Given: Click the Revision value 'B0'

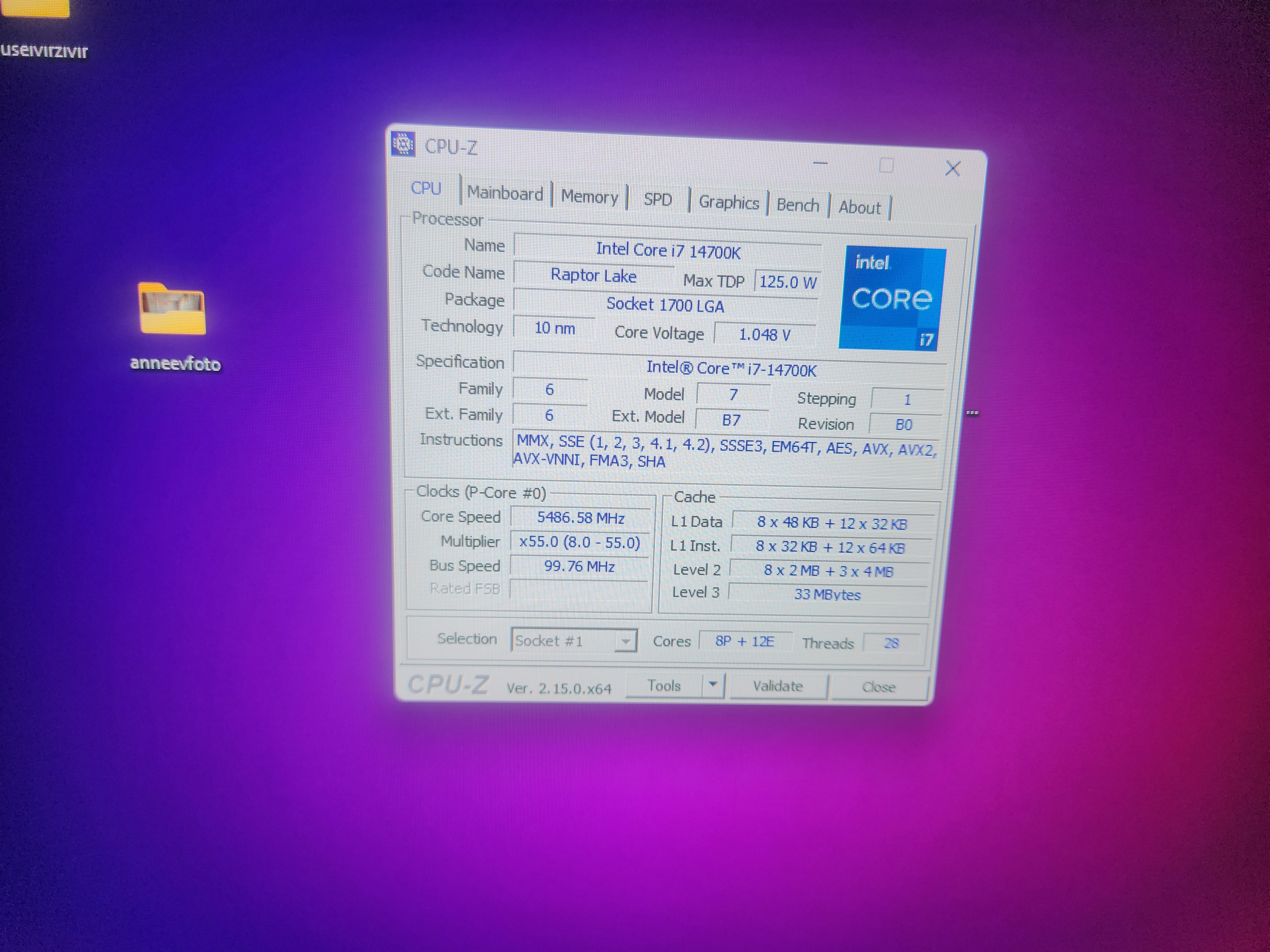Looking at the screenshot, I should [904, 424].
